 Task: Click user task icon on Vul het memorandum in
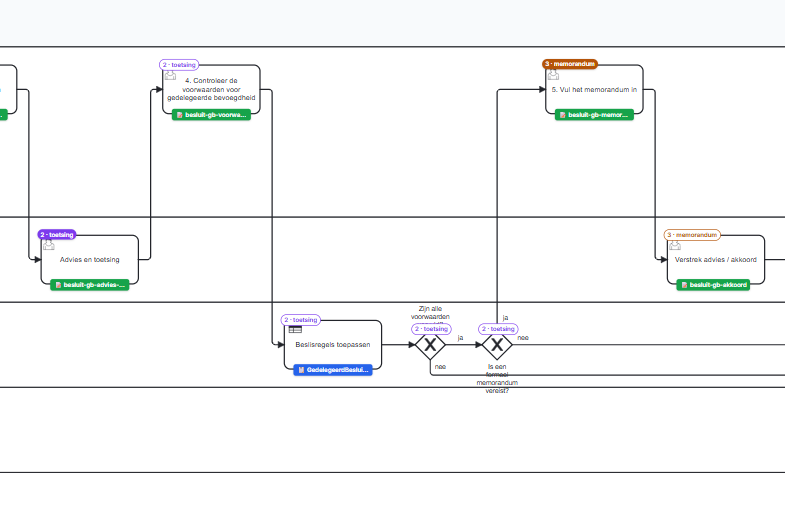(x=553, y=75)
